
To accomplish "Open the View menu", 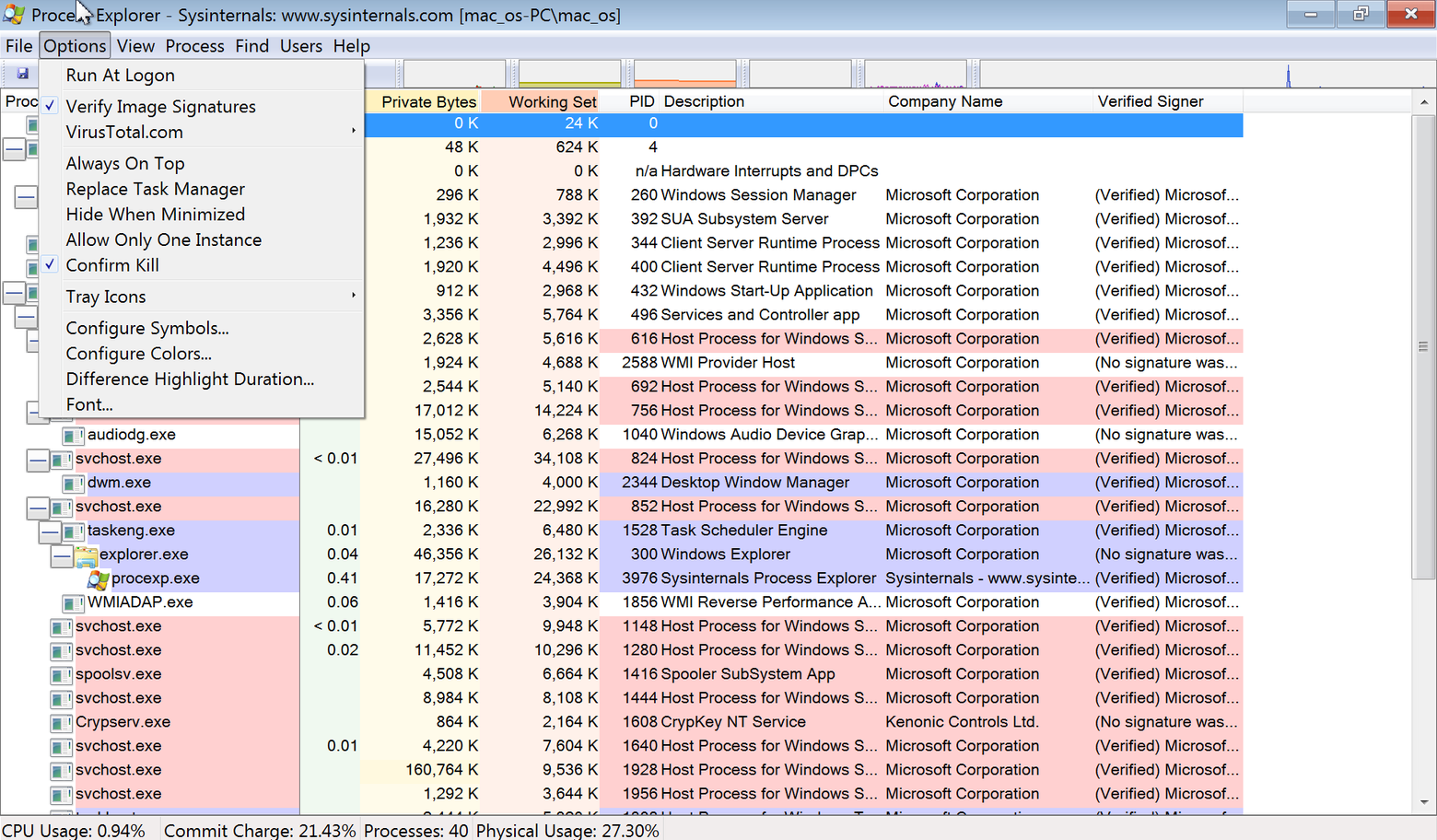I will [135, 46].
